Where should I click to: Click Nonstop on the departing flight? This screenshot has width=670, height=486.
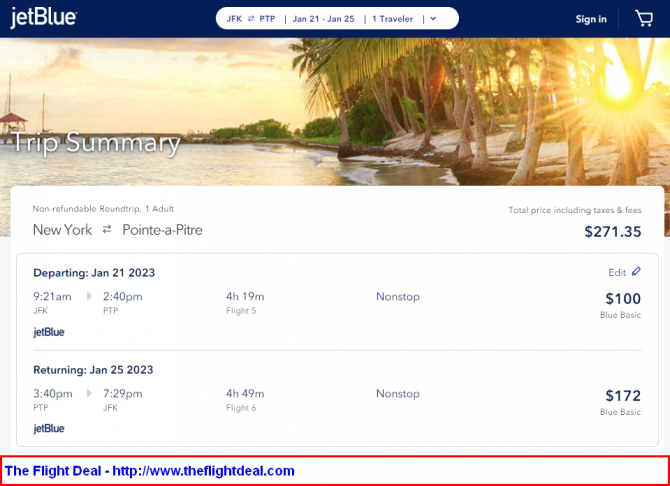(x=398, y=297)
